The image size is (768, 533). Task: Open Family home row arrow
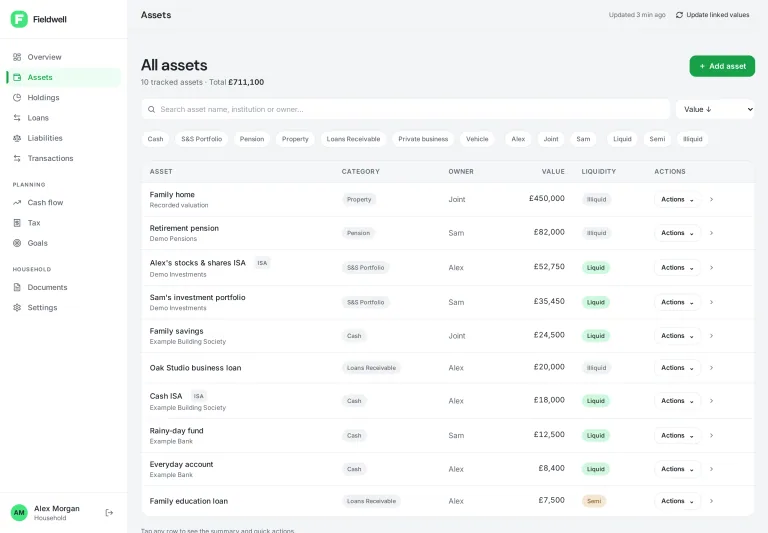pyautogui.click(x=711, y=199)
